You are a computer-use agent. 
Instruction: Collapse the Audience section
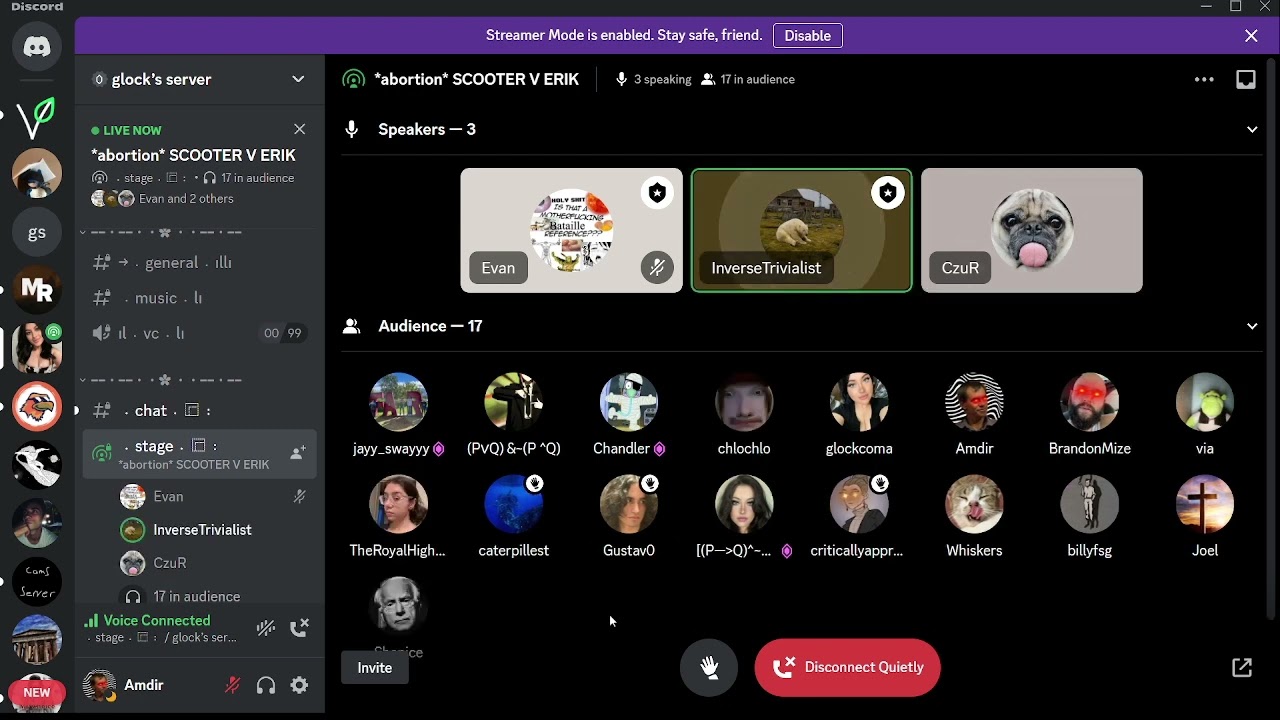(x=1252, y=326)
